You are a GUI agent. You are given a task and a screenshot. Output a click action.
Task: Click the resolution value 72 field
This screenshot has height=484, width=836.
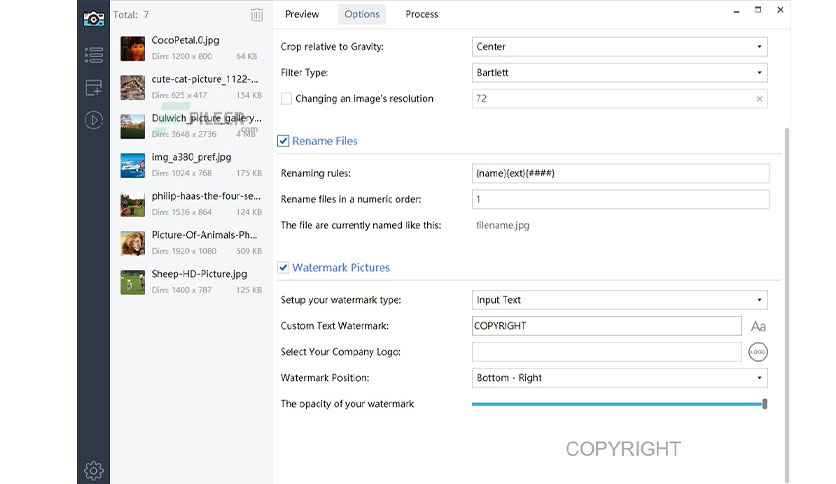coord(620,99)
